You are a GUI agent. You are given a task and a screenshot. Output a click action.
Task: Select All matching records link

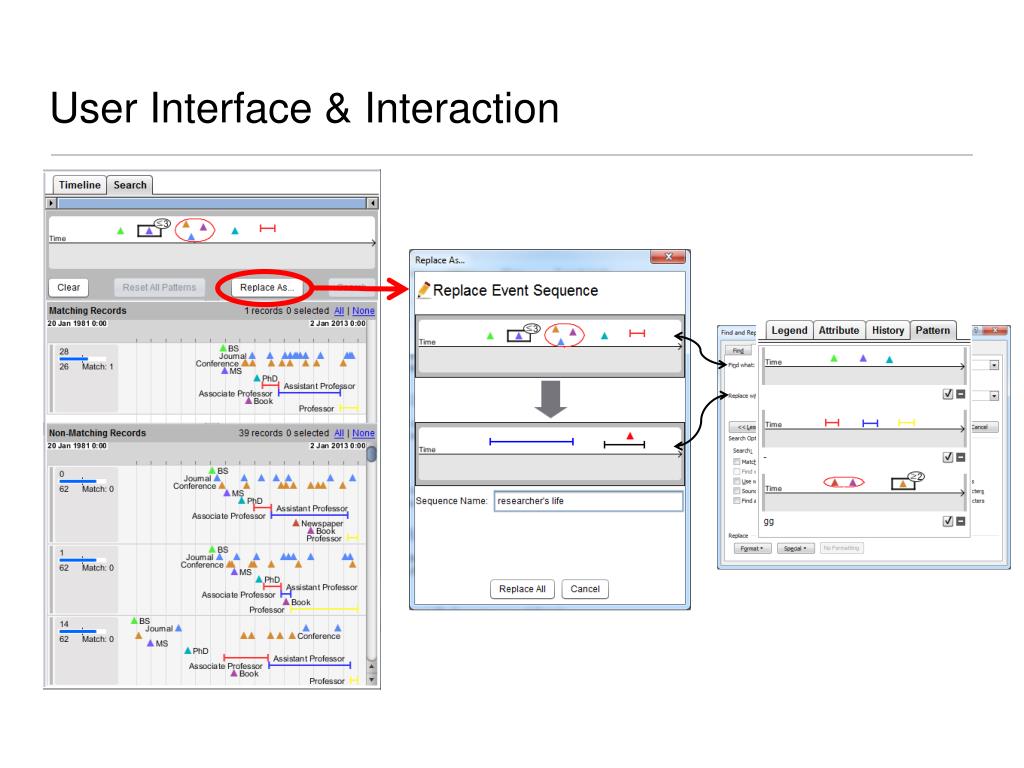pos(339,311)
